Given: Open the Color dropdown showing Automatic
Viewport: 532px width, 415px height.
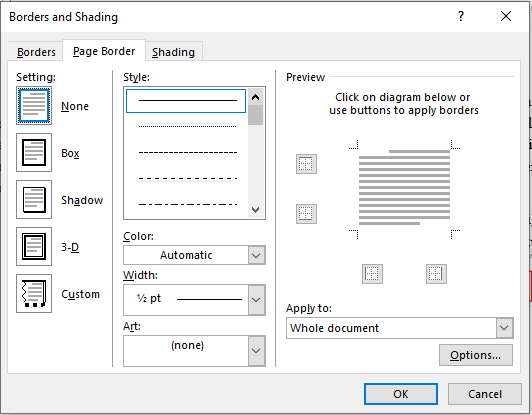Looking at the screenshot, I should point(194,255).
